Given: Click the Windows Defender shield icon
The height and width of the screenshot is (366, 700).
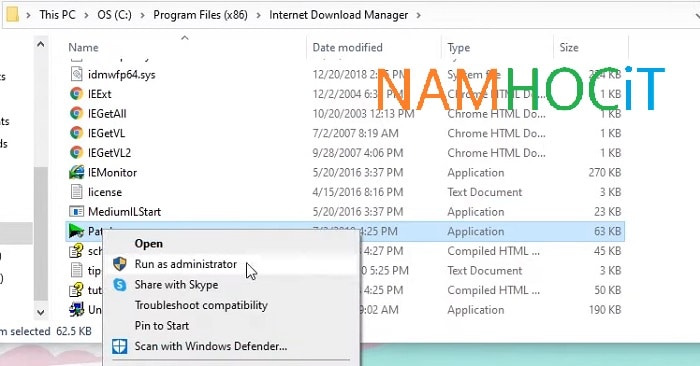Looking at the screenshot, I should 120,346.
